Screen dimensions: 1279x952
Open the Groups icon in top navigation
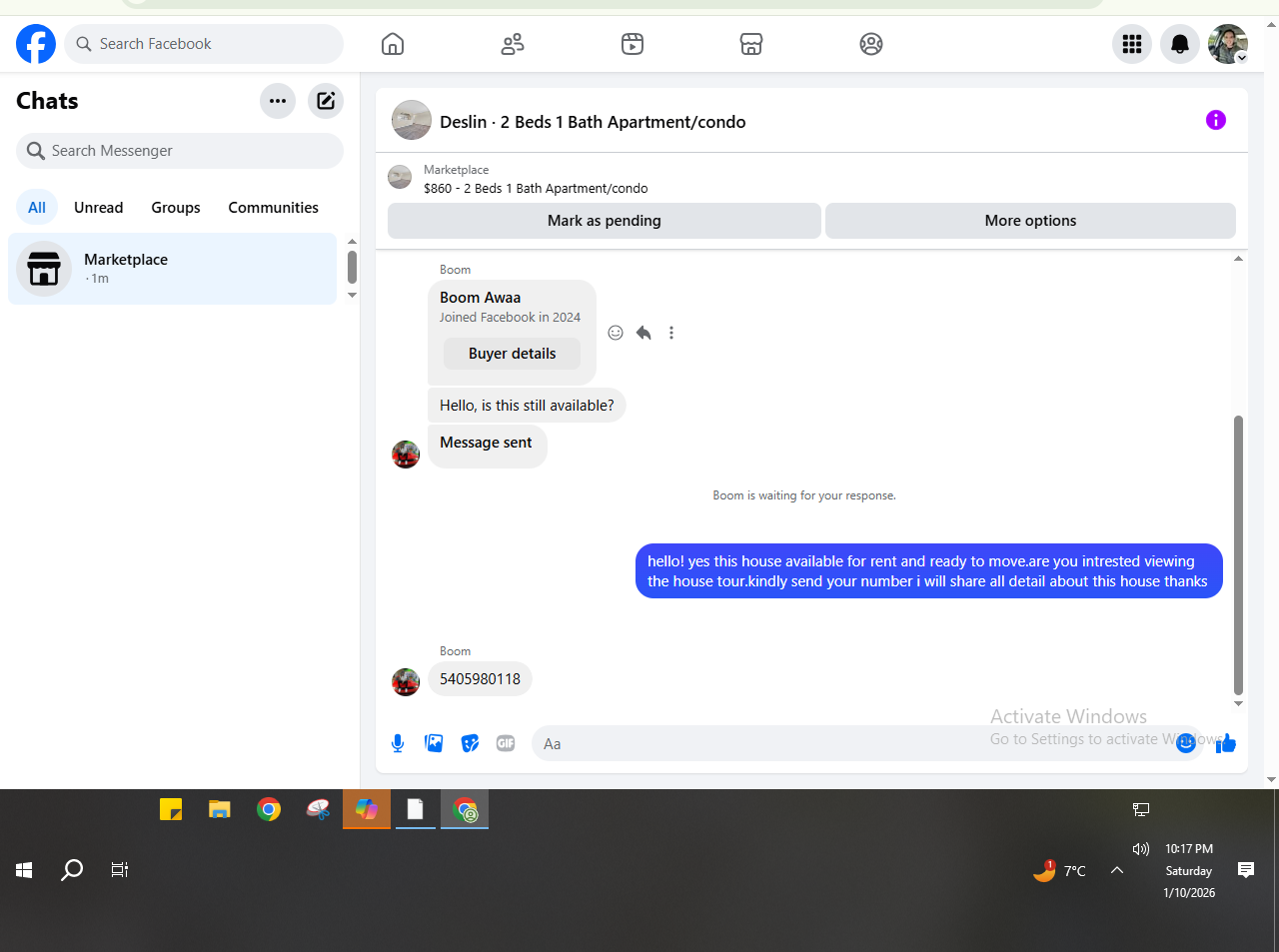click(871, 44)
